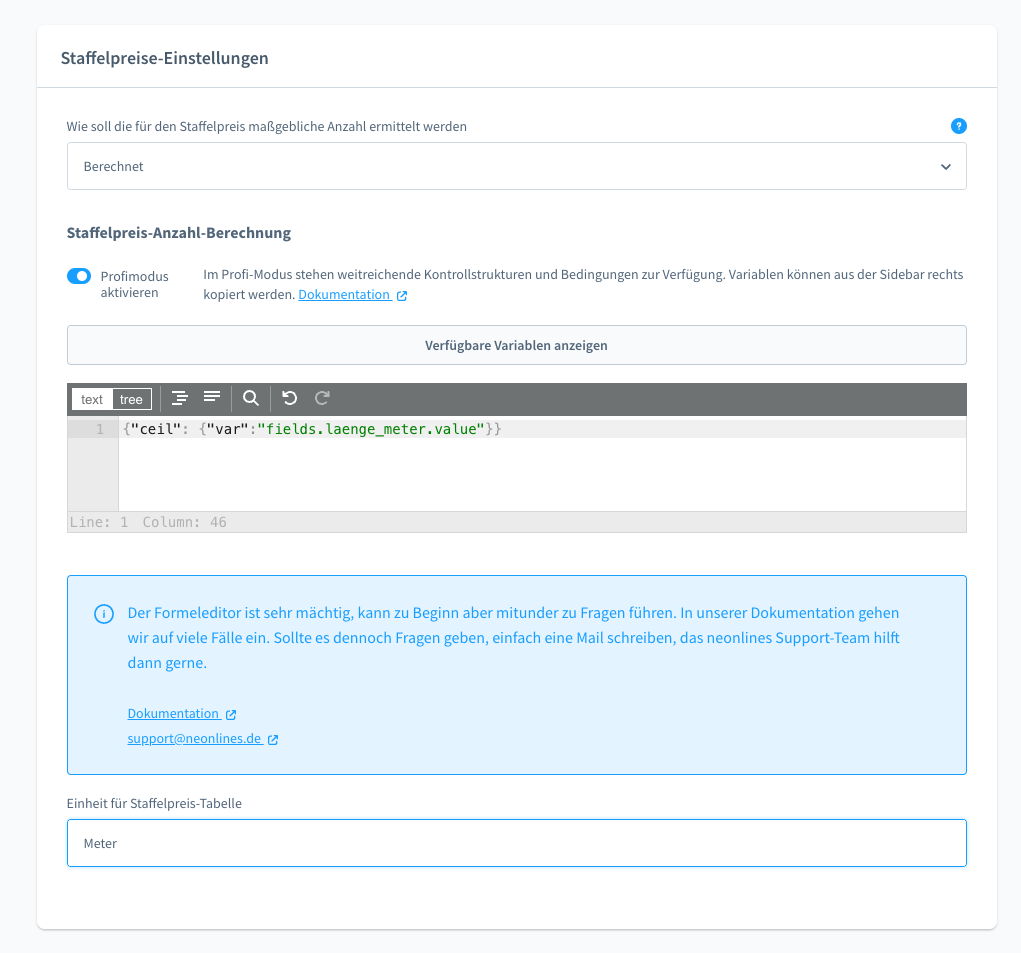Open the editor search magnifier
Screen dimensions: 1021x953
pos(251,398)
